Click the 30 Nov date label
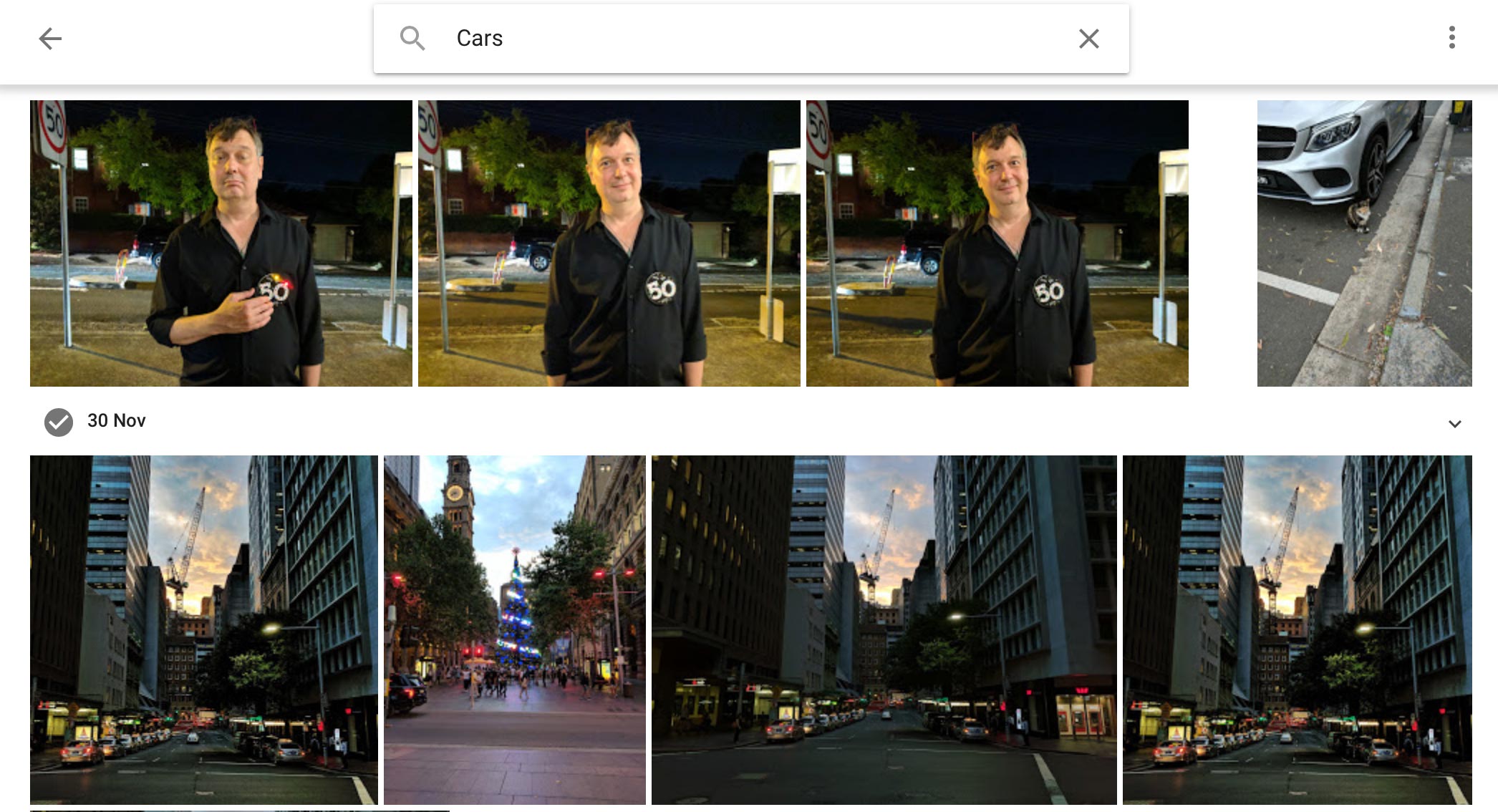The width and height of the screenshot is (1498, 812). coord(117,420)
